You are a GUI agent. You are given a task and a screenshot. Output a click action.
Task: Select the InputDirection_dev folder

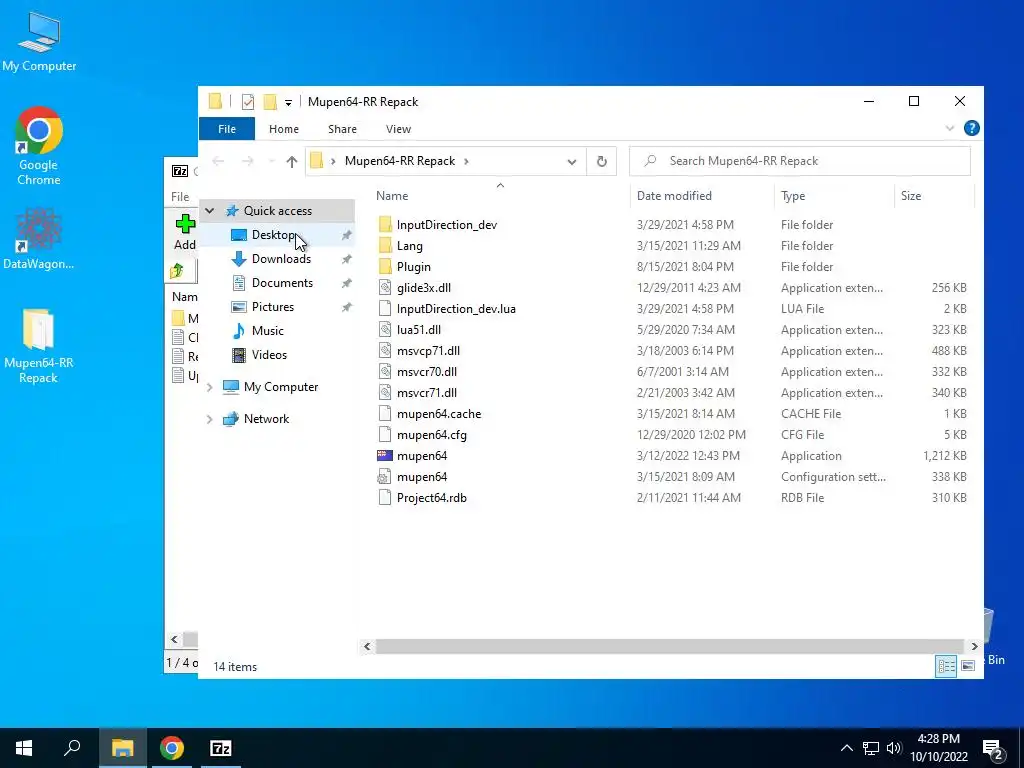447,225
